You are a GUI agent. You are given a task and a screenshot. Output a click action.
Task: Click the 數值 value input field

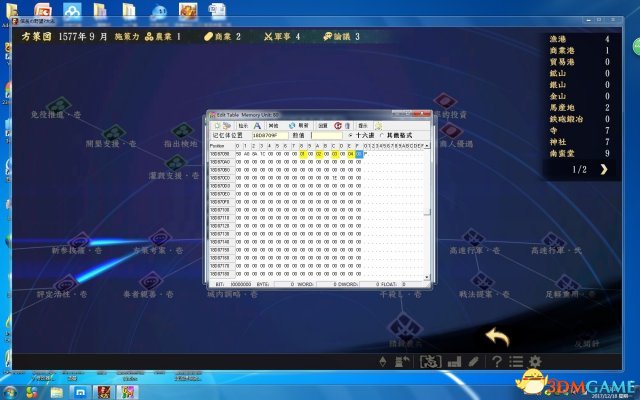(327, 136)
